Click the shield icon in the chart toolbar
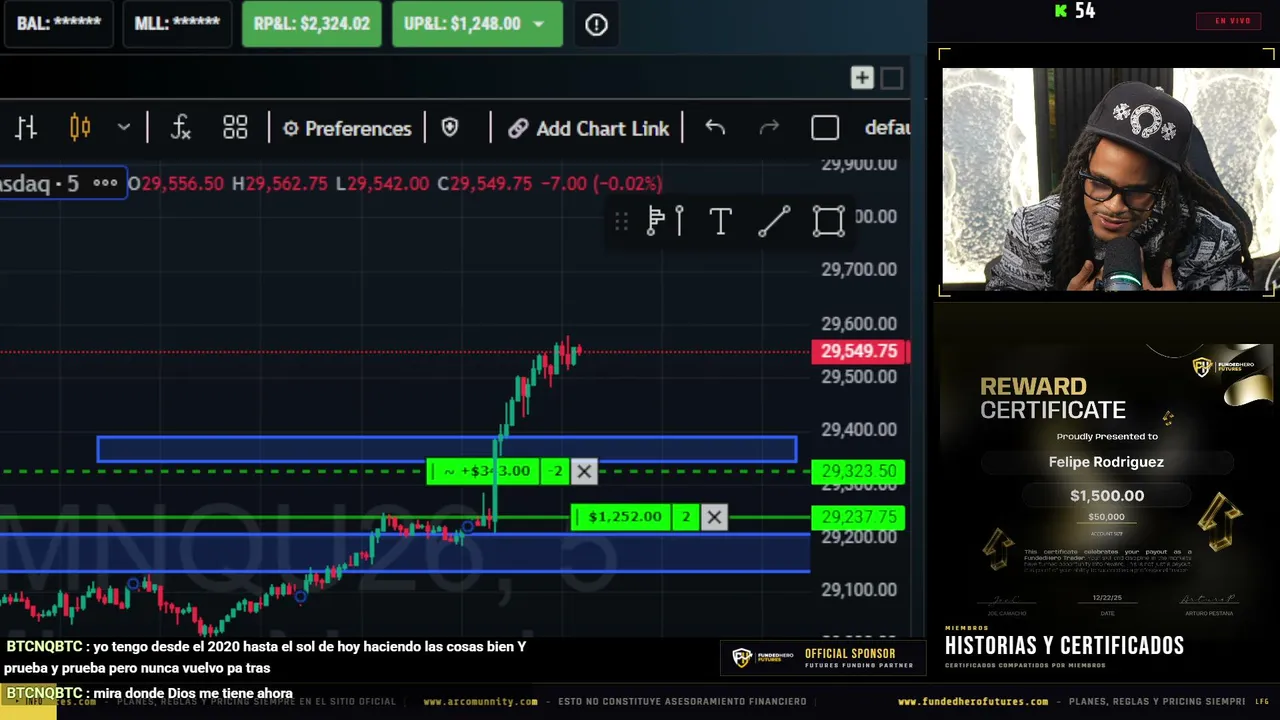1280x720 pixels. (450, 128)
